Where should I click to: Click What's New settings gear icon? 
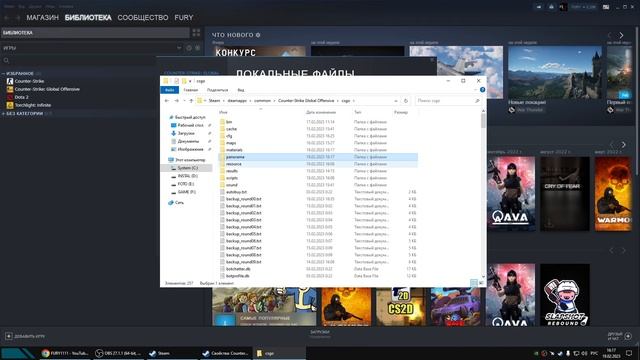click(x=258, y=35)
